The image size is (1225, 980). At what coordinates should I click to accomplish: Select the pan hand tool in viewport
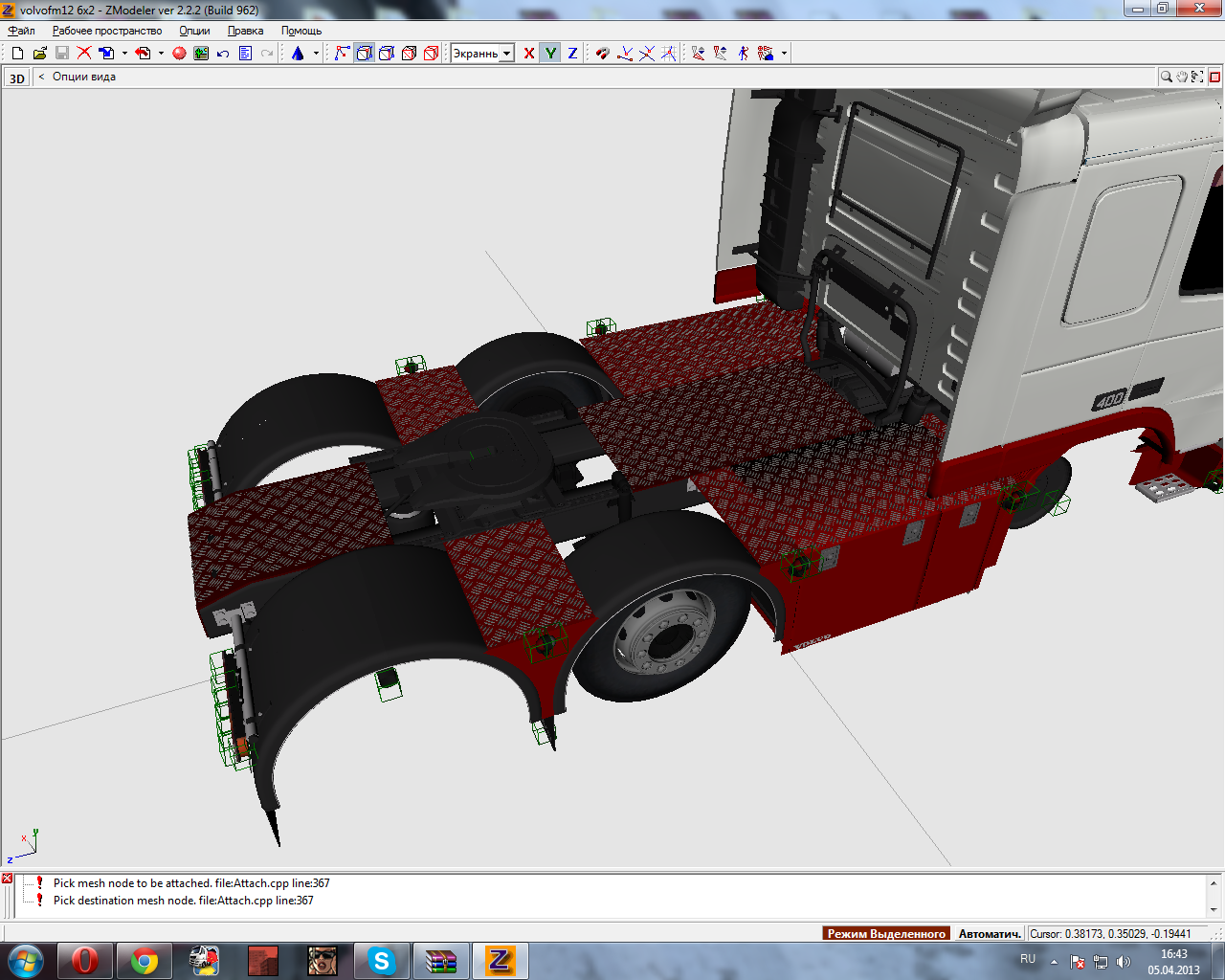click(1182, 77)
